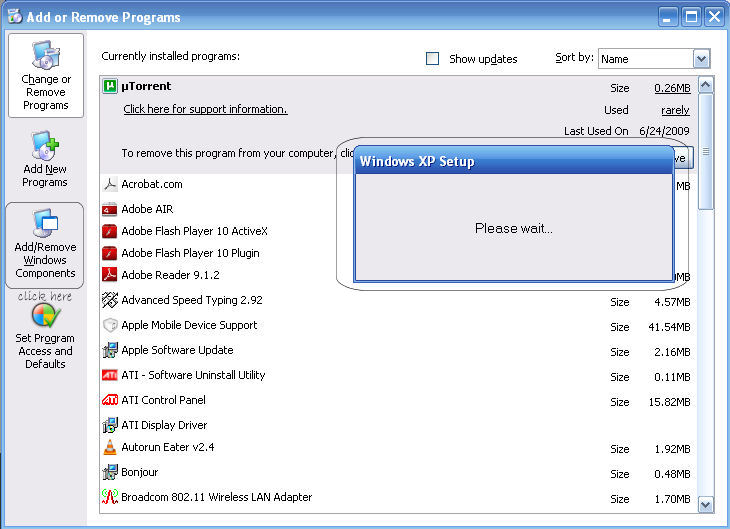
Task: Click scrollbar up arrow in programs list
Action: point(706,85)
